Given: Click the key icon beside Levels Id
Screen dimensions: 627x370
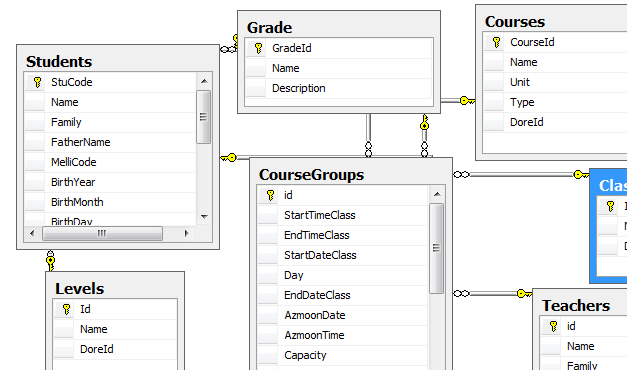Looking at the screenshot, I should click(66, 309).
